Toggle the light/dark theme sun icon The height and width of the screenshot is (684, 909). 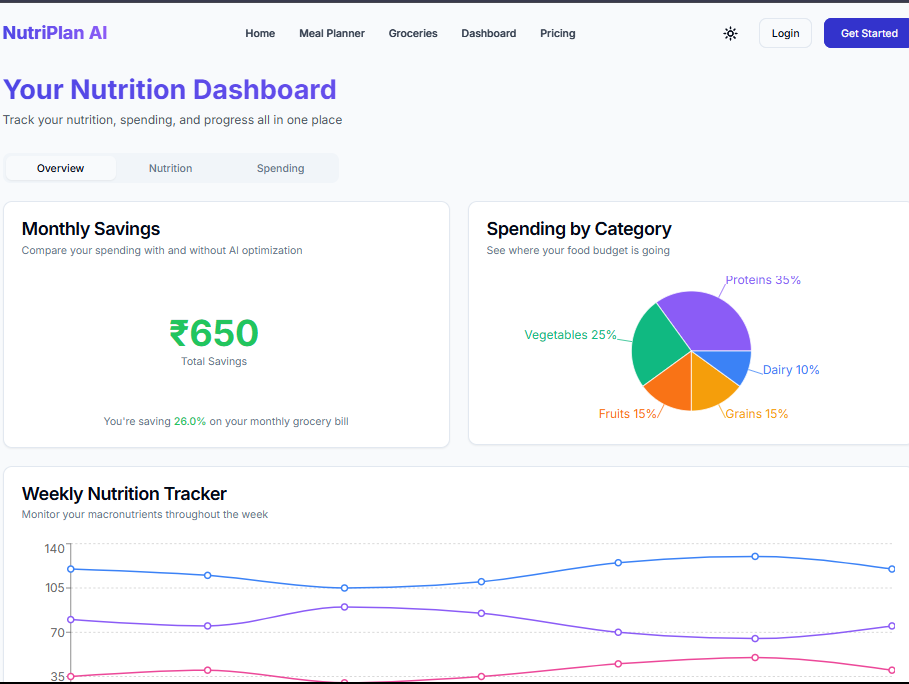[x=730, y=33]
